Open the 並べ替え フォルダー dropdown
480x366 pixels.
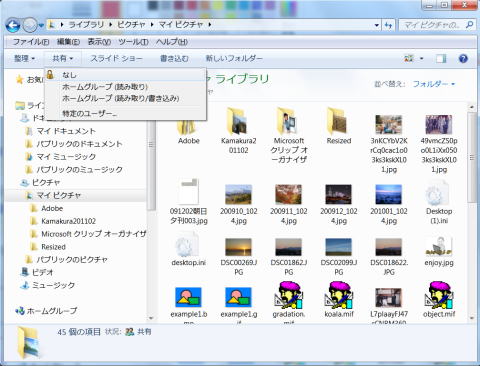coord(434,84)
